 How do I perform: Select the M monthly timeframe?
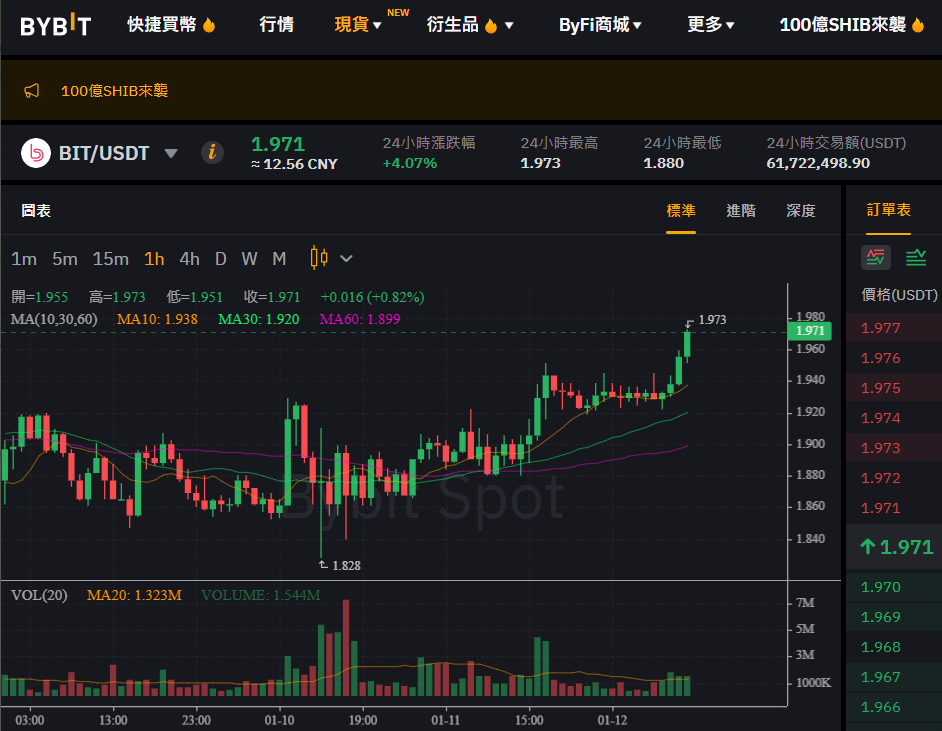(x=279, y=259)
